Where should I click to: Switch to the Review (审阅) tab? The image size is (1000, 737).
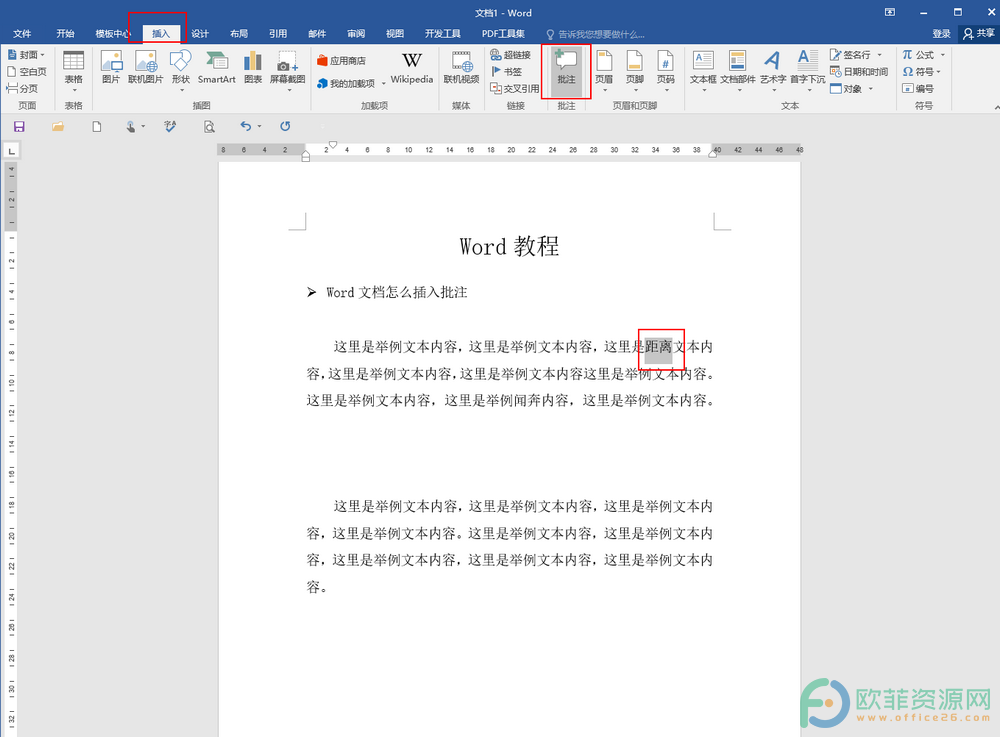click(x=356, y=33)
